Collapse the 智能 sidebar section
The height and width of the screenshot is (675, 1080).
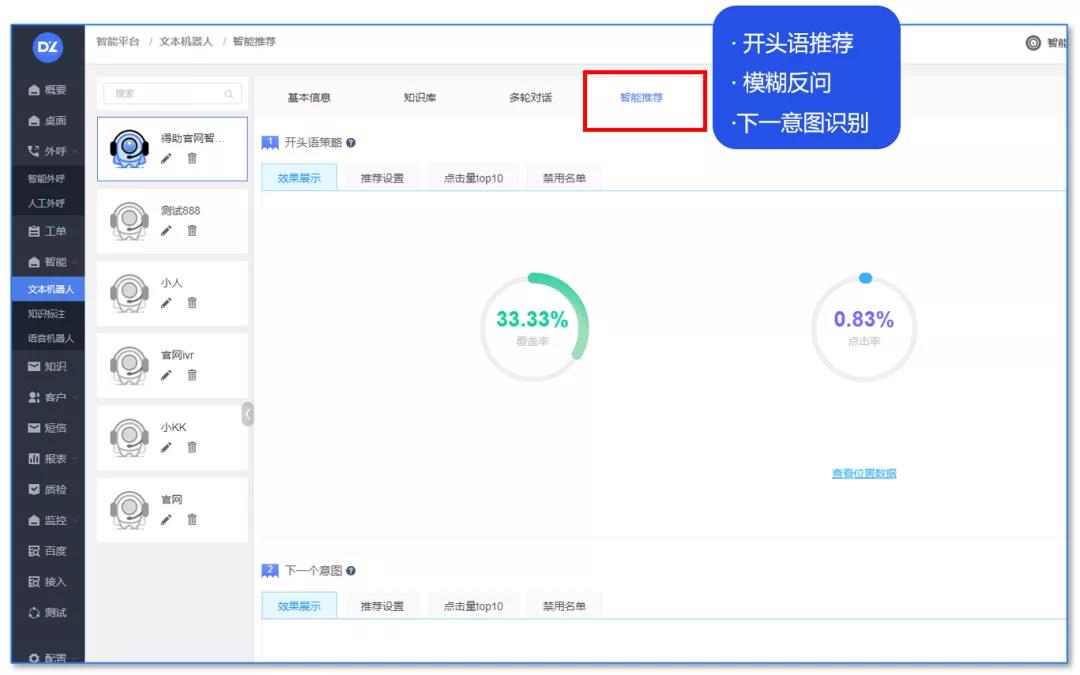coord(48,262)
